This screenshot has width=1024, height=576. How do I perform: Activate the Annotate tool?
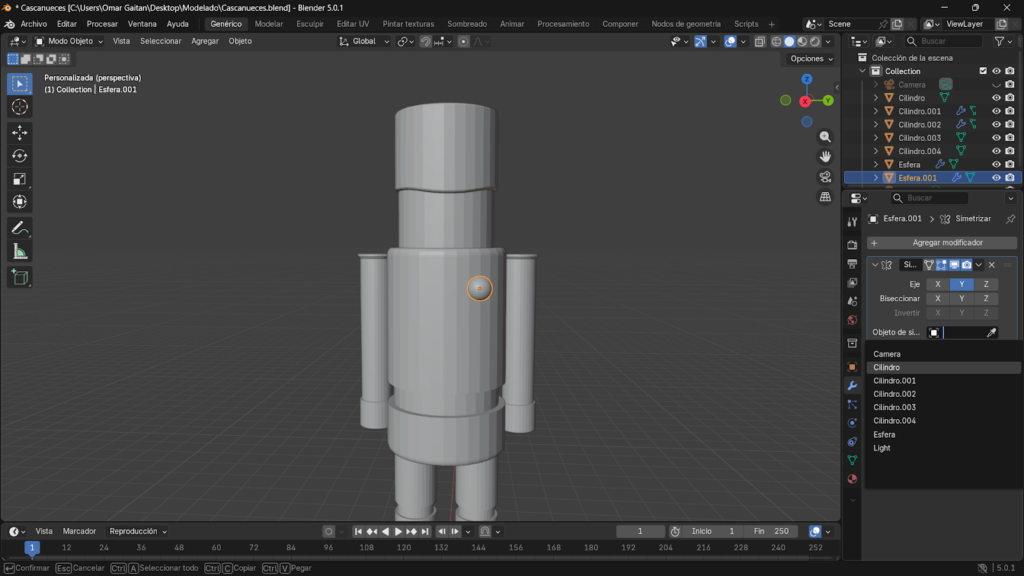[x=20, y=228]
